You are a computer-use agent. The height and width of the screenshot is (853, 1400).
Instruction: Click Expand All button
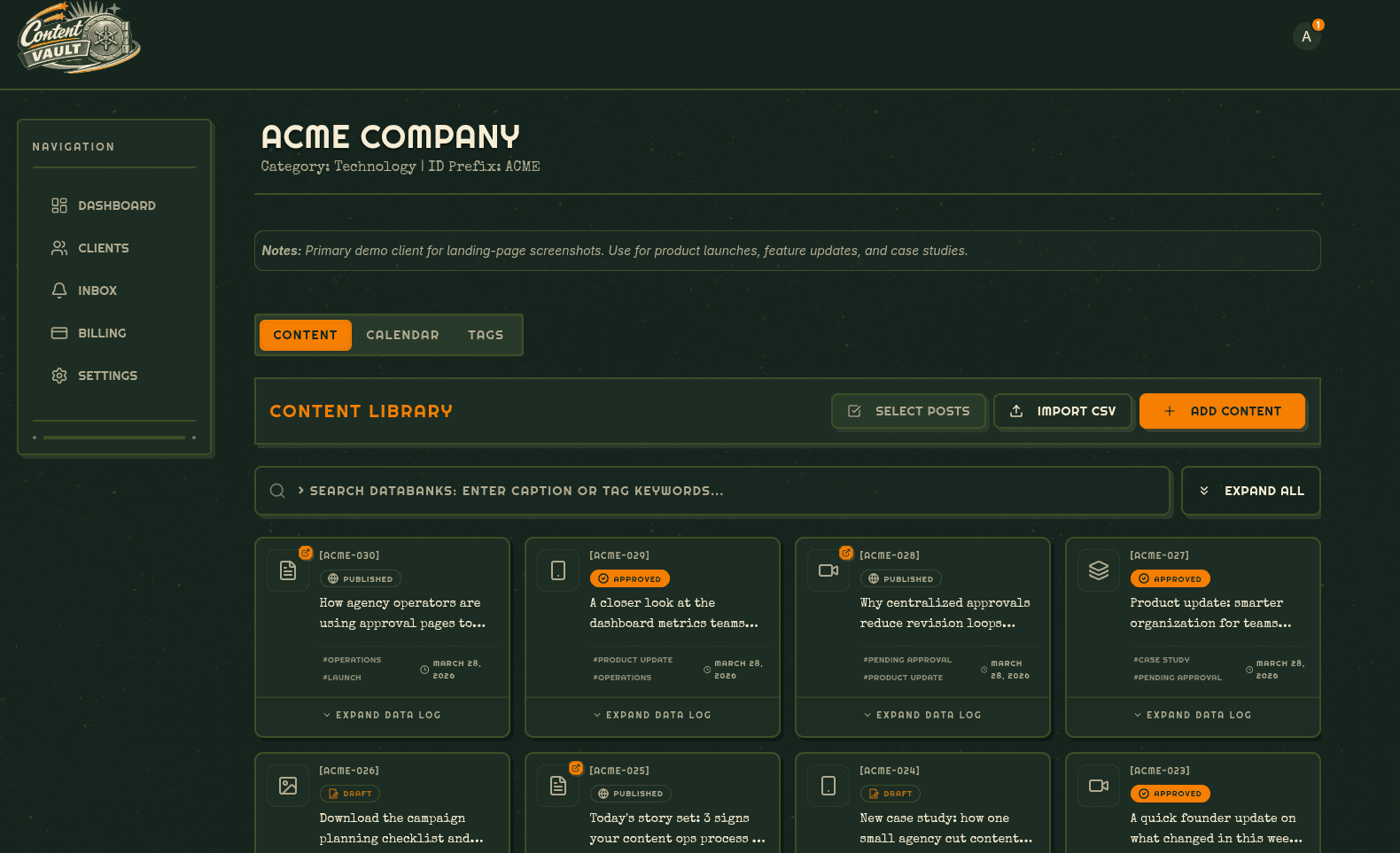1251,491
